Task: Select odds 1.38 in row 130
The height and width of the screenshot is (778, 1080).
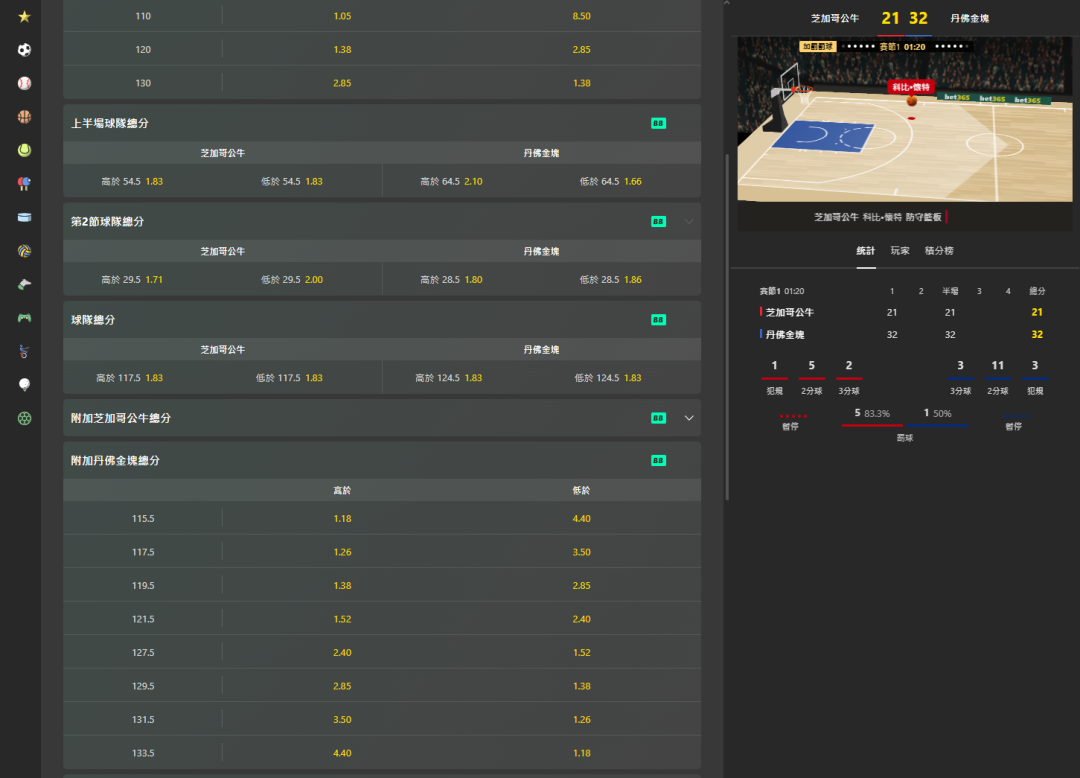Action: pos(581,83)
